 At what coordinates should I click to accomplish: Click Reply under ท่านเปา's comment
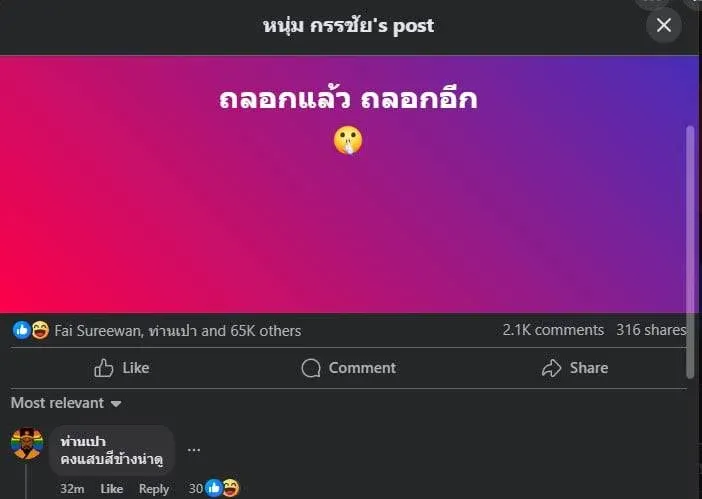click(154, 489)
